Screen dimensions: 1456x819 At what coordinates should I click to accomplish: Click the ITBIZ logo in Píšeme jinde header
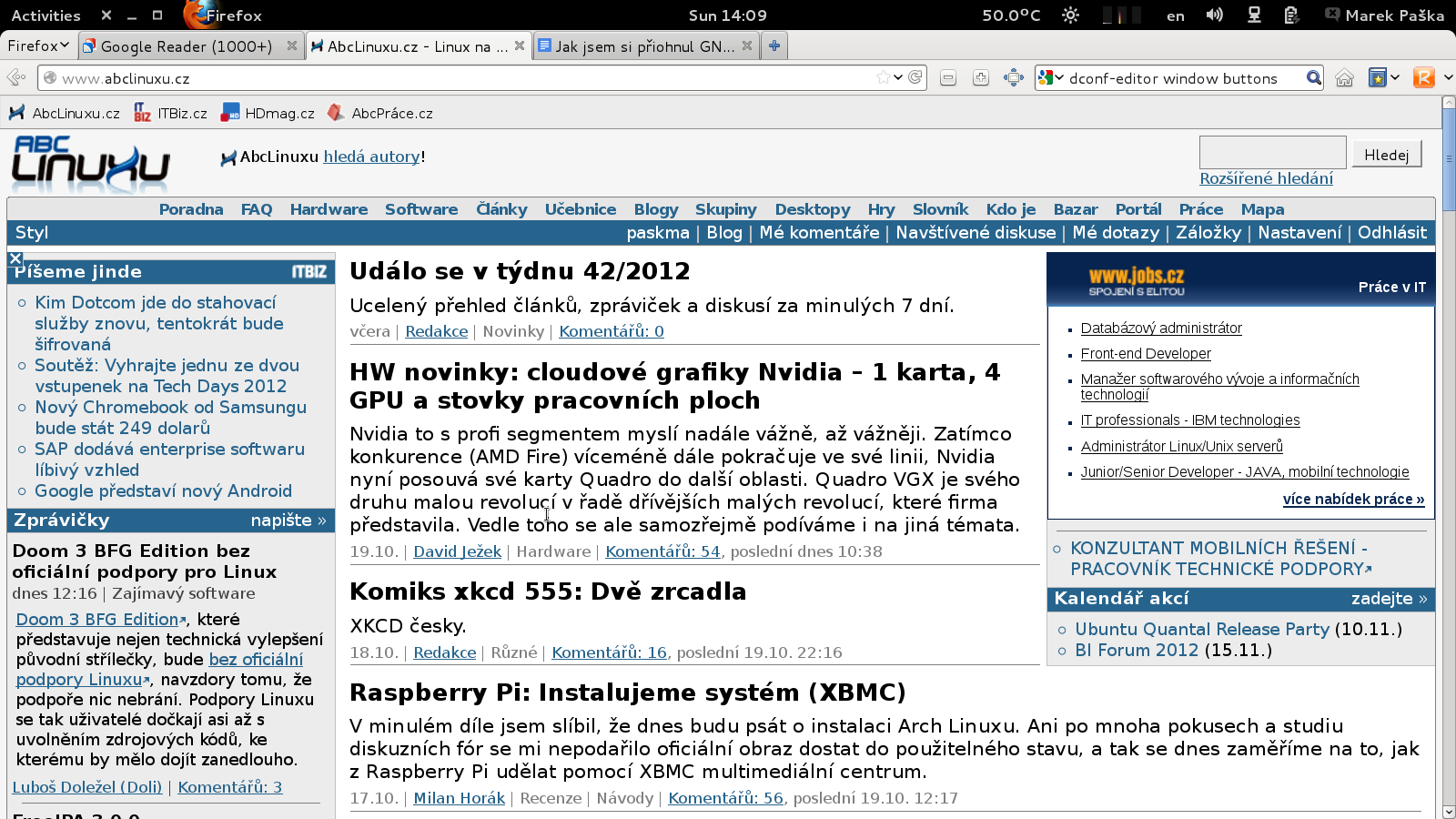308,271
